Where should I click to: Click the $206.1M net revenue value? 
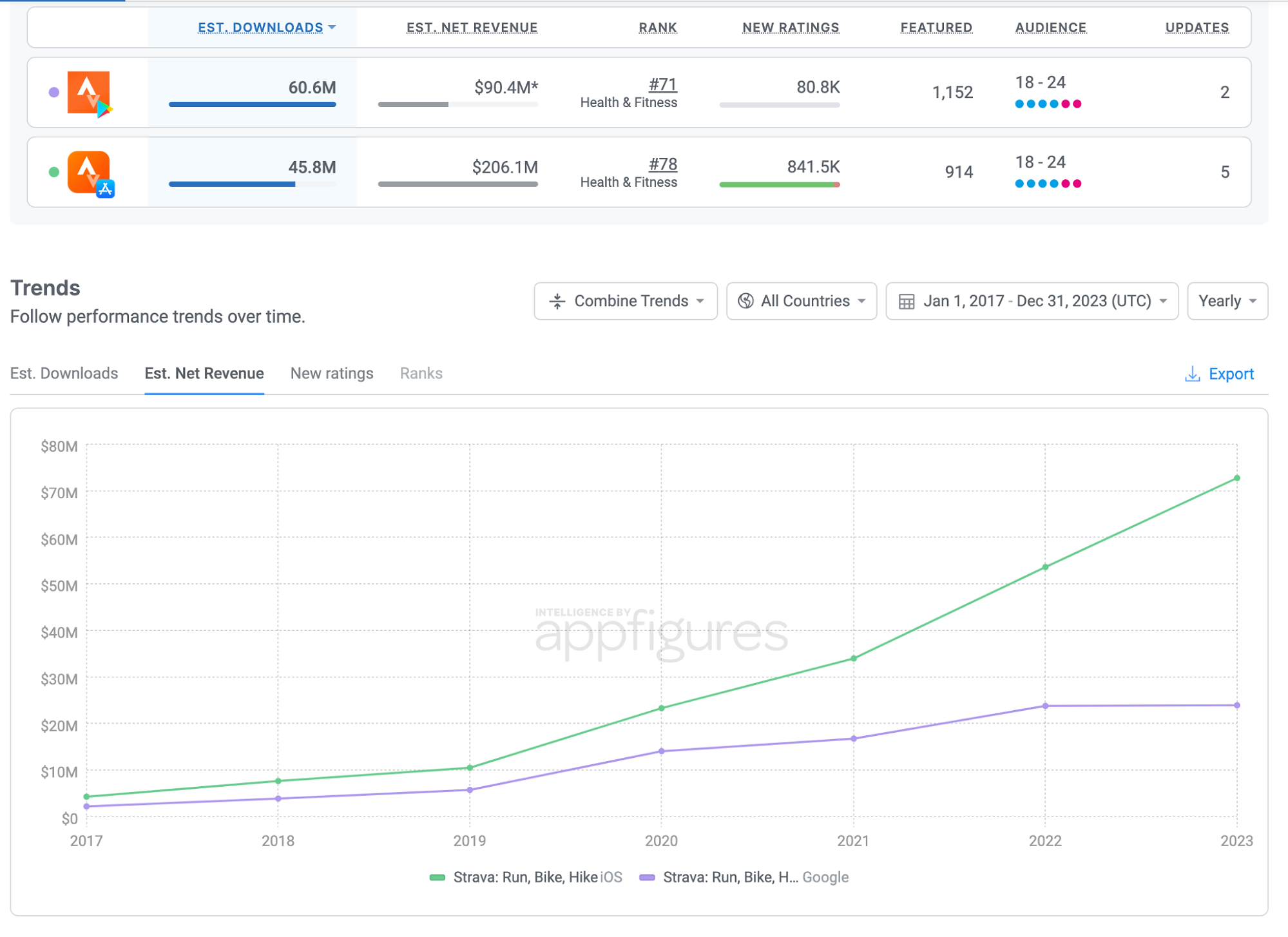point(505,168)
